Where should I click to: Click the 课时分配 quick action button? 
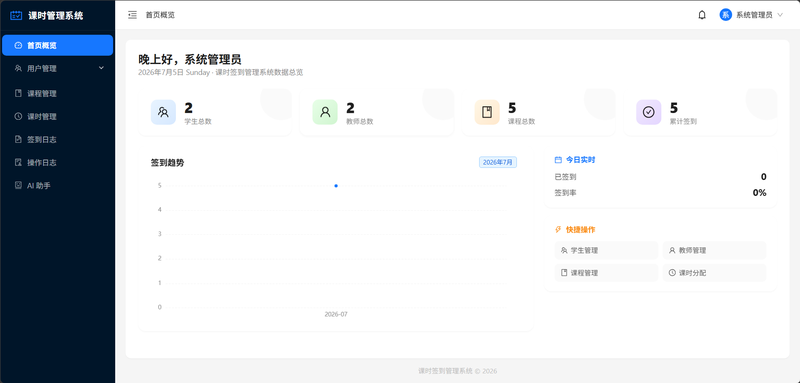[x=714, y=273]
